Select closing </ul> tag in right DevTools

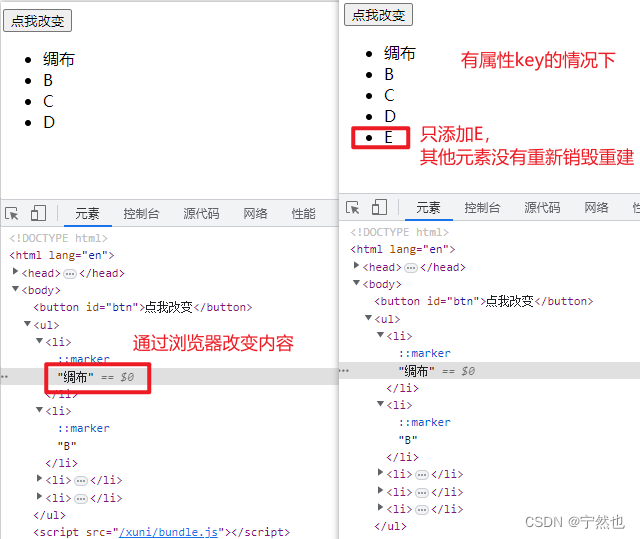390,526
